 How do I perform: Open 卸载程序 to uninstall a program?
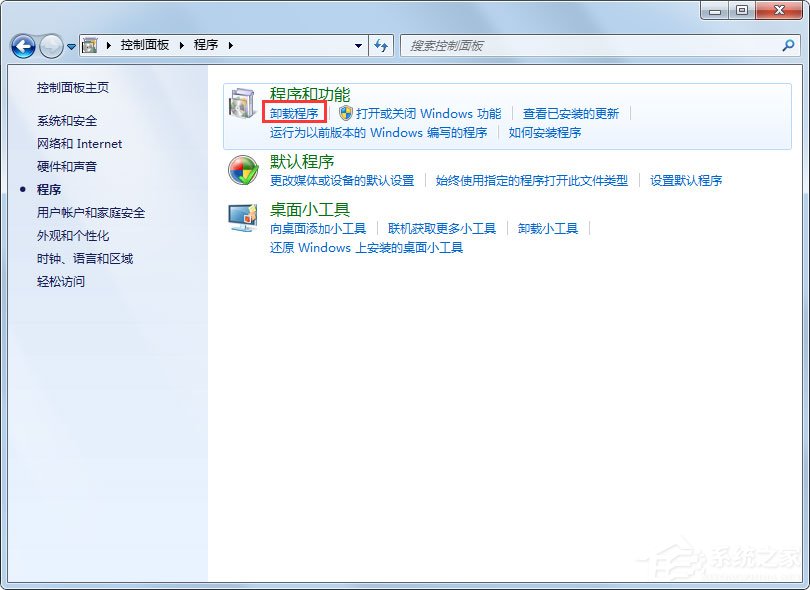(295, 113)
